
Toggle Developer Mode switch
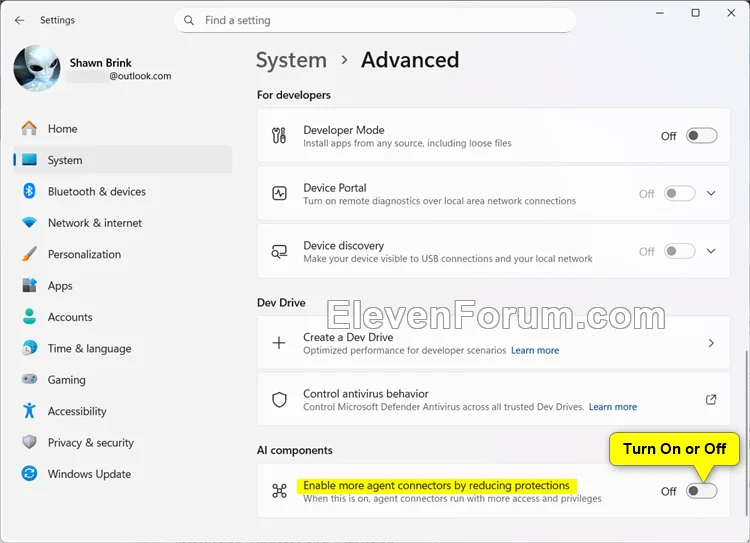point(701,136)
